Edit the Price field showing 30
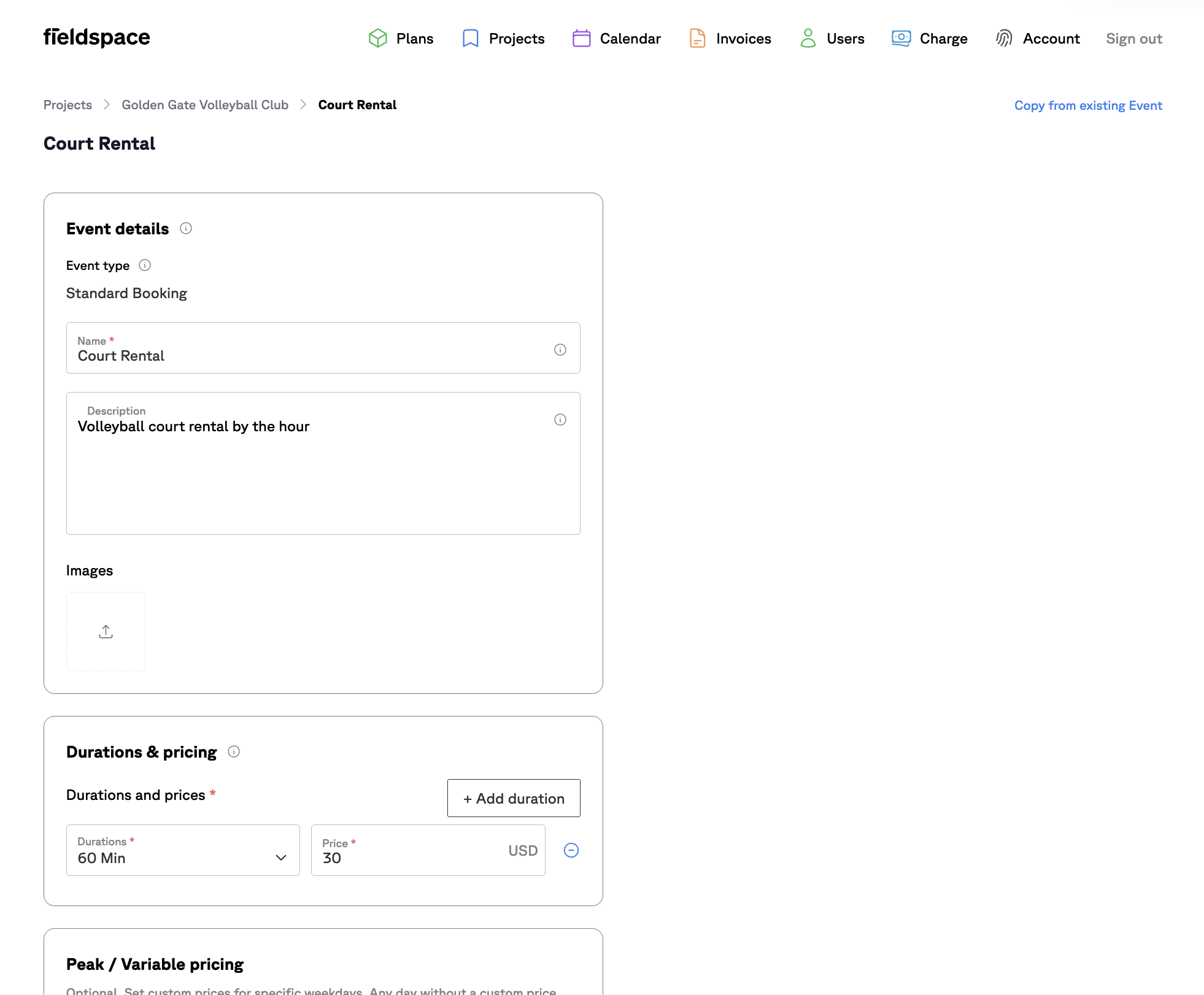Screen dimensions: 1204x995 (428, 850)
